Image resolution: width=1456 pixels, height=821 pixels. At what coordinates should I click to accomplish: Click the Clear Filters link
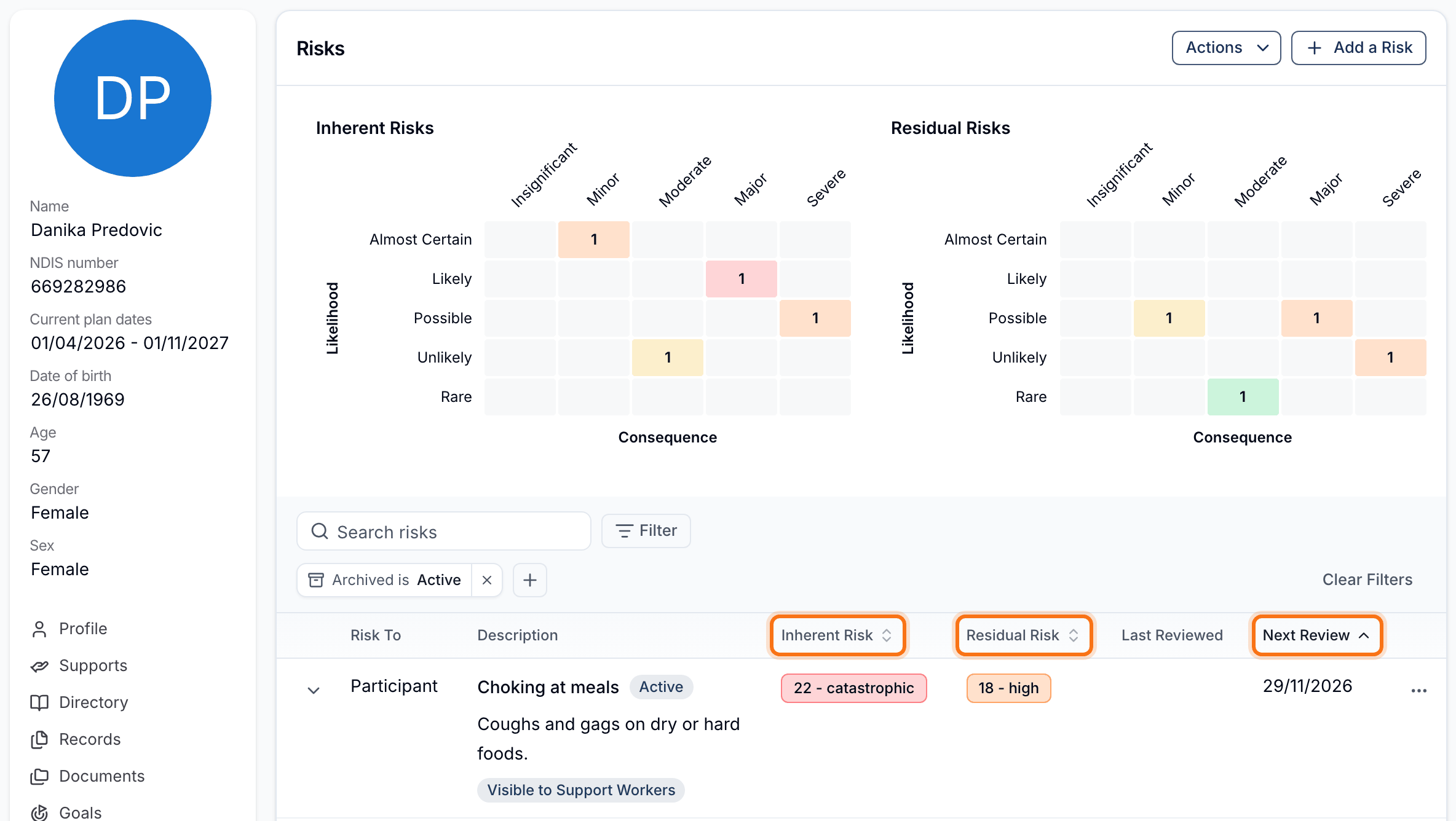1367,579
